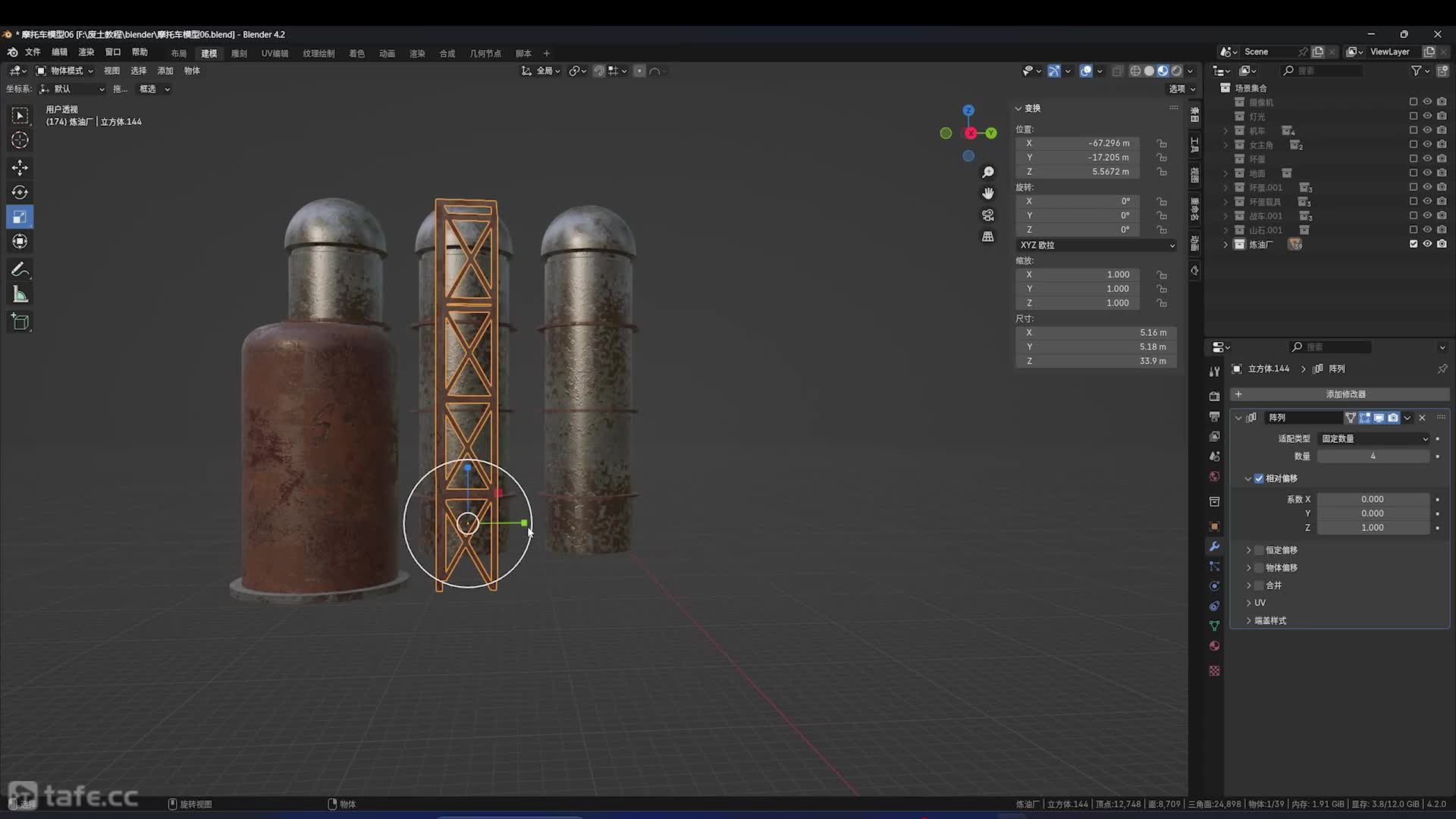Screen dimensions: 1456x819
Task: Open the 编辑 menu
Action: click(60, 52)
